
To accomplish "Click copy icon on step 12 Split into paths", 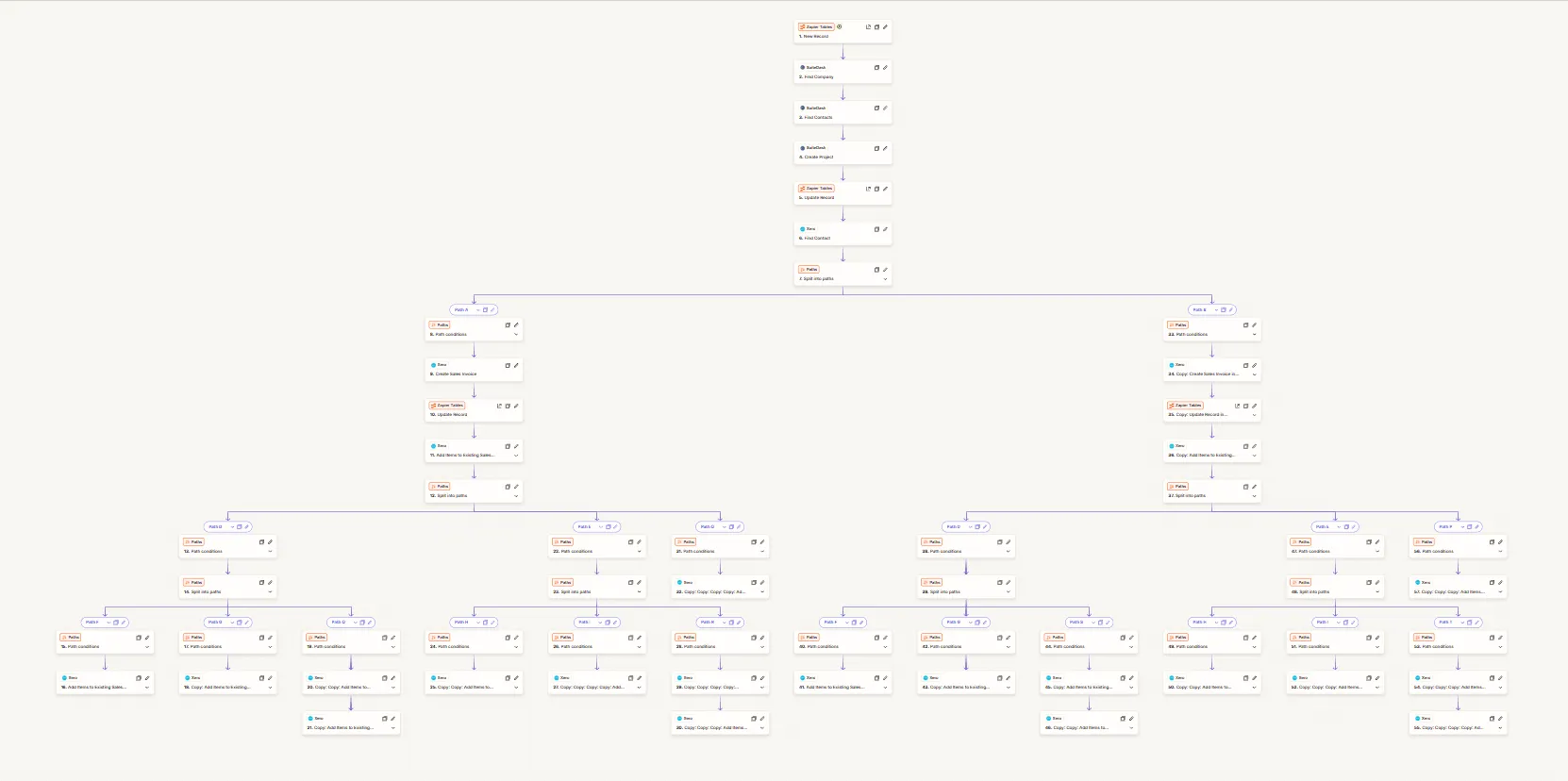I will tap(508, 487).
